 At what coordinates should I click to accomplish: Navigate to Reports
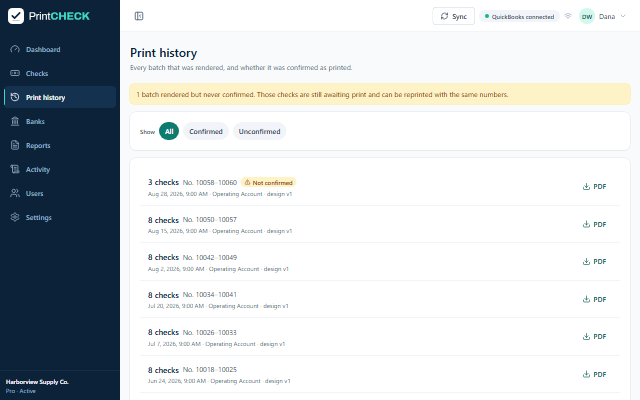(60, 145)
